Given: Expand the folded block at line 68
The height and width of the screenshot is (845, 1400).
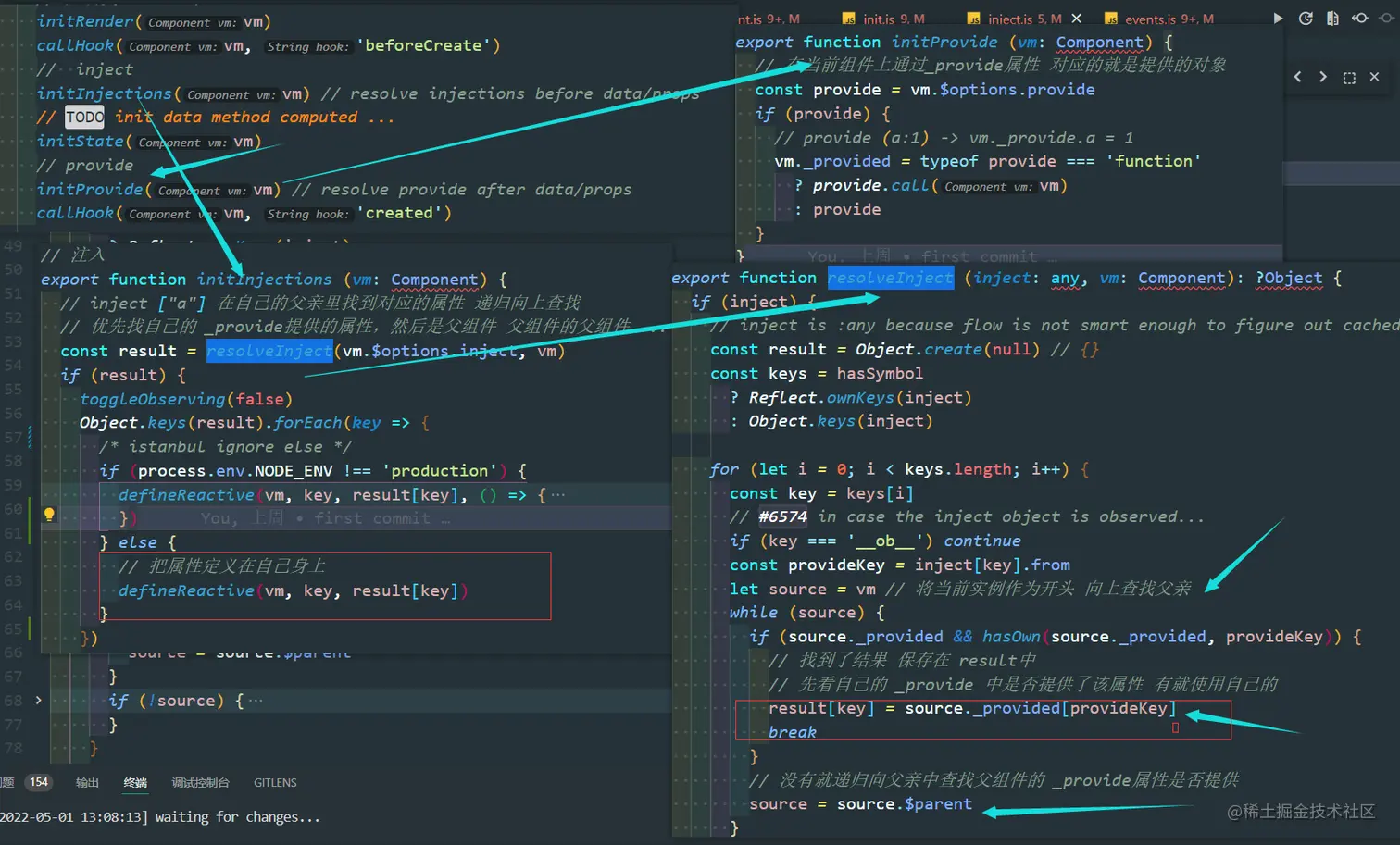Looking at the screenshot, I should pyautogui.click(x=38, y=701).
